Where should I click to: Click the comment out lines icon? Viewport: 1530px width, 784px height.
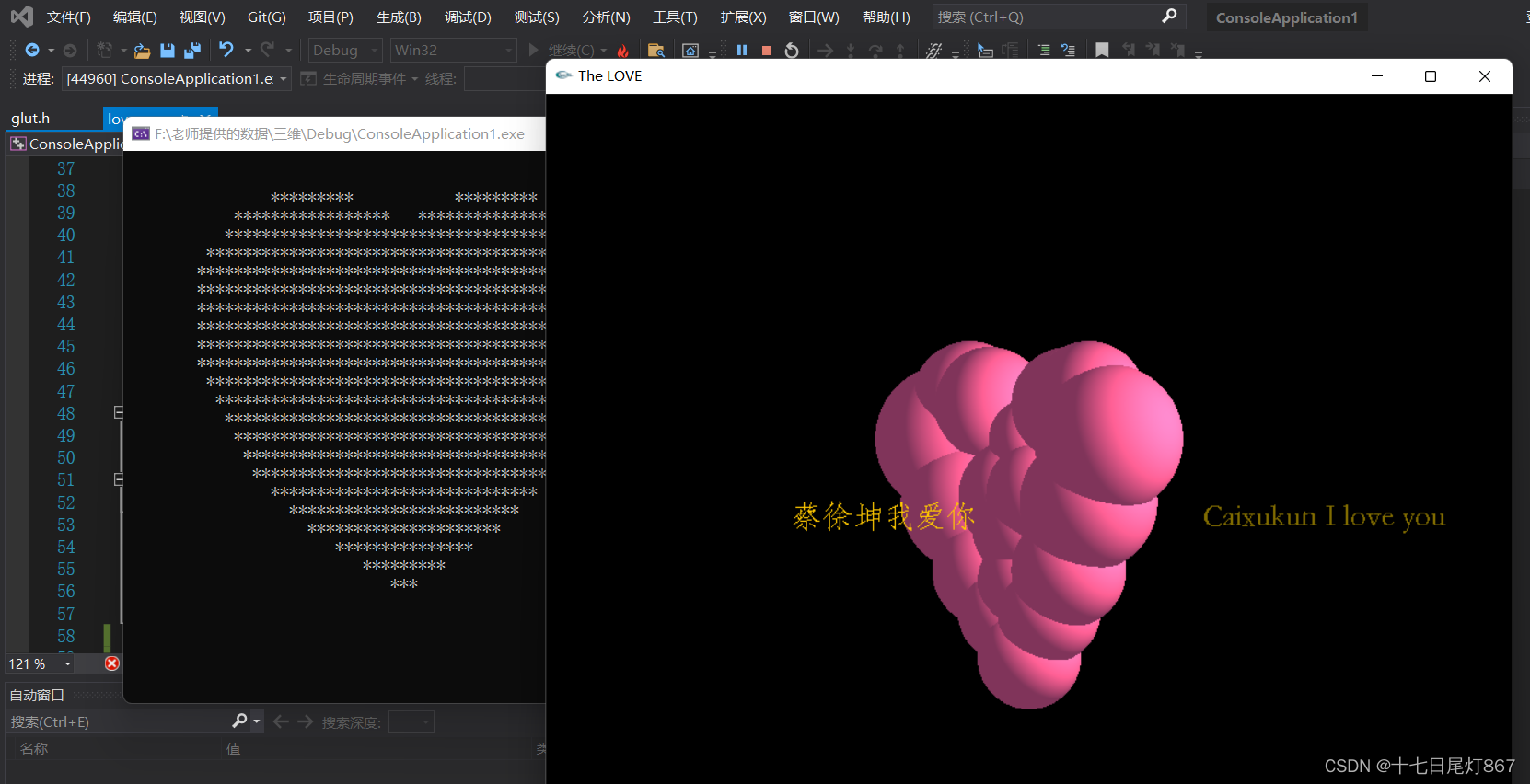(x=1044, y=50)
